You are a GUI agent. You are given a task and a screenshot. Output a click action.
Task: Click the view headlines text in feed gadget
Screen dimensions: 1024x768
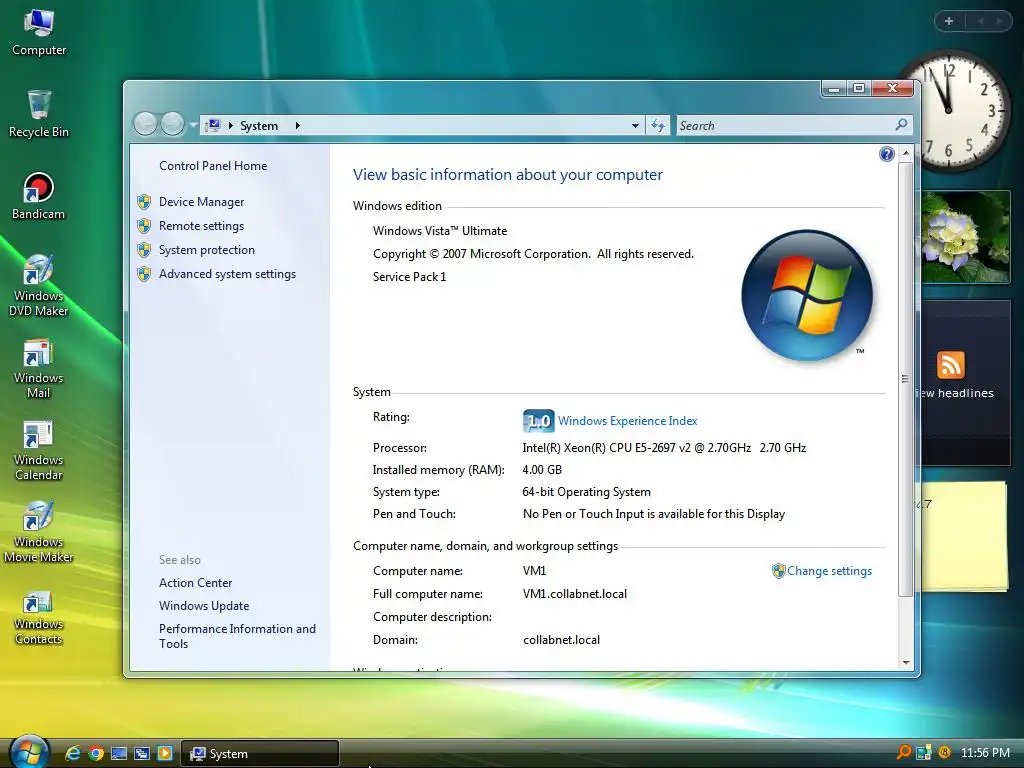(955, 393)
